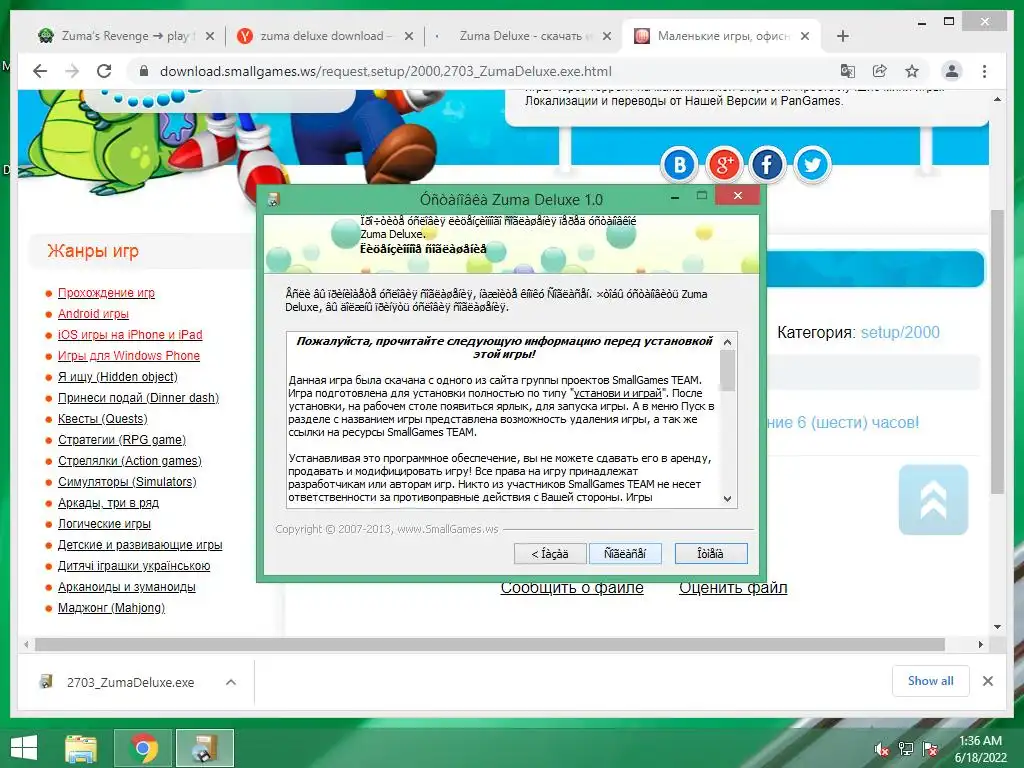The height and width of the screenshot is (768, 1024).
Task: Click the network tray icon
Action: 906,749
